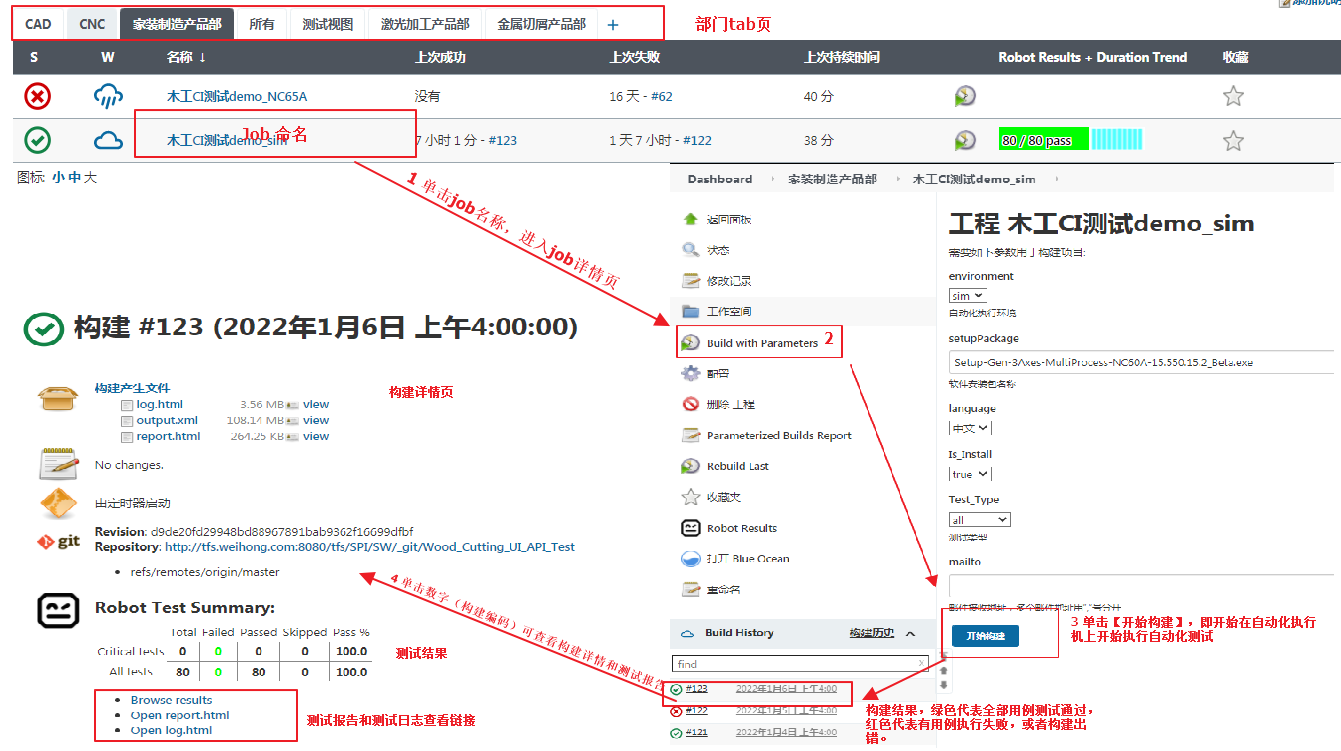Toggle favorite star for 木工CI测试demo_NC65A
The width and height of the screenshot is (1341, 751).
tap(1233, 96)
